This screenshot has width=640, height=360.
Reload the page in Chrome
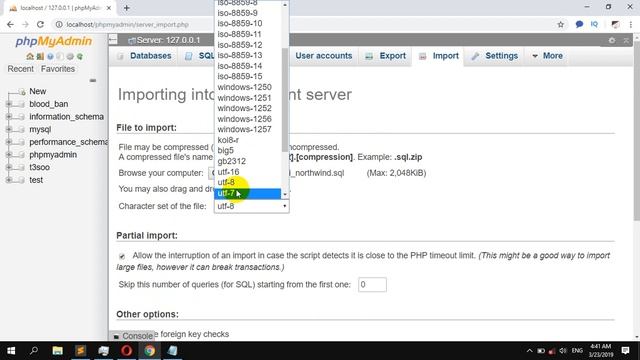click(40, 24)
